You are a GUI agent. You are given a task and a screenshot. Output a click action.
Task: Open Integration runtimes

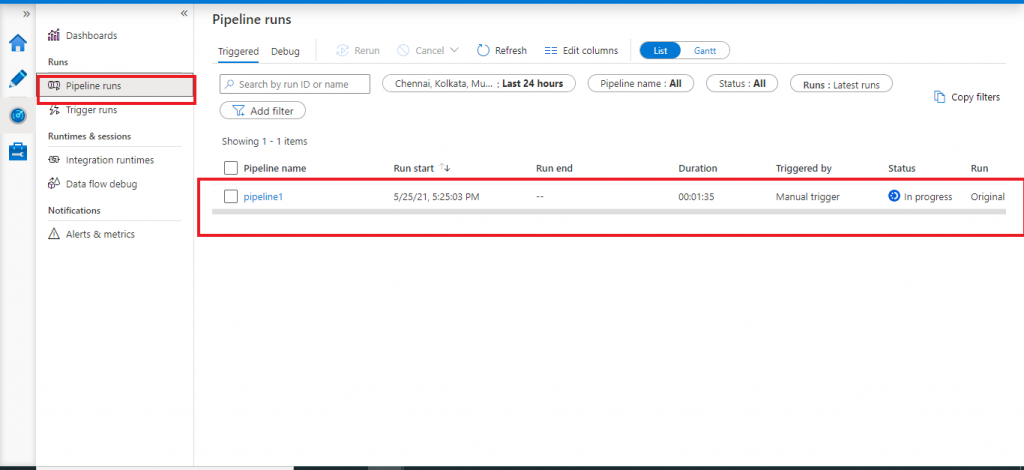click(x=101, y=160)
